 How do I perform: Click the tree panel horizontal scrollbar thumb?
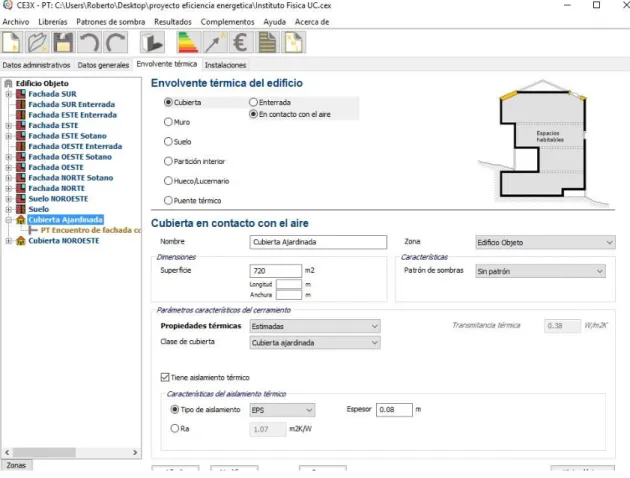pyautogui.click(x=44, y=452)
